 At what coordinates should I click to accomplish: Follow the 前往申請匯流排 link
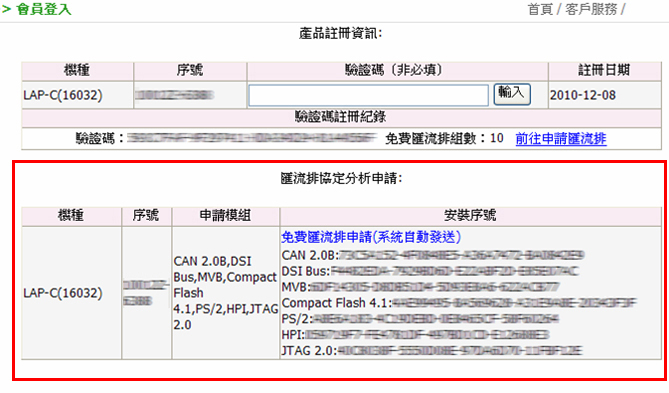coord(561,139)
